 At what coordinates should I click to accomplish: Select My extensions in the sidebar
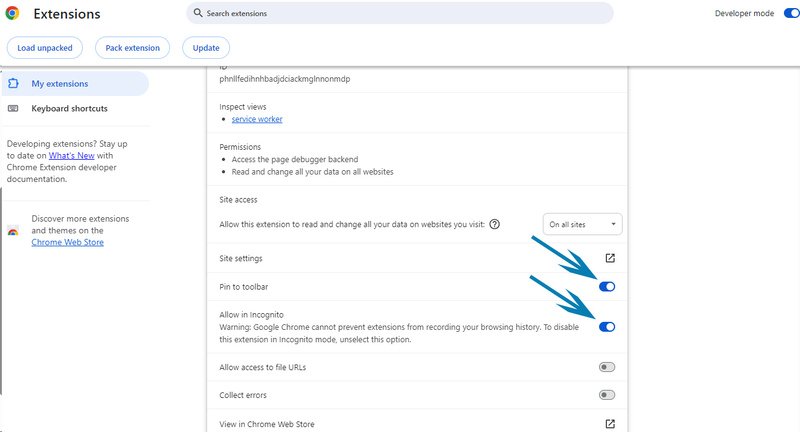coord(60,84)
